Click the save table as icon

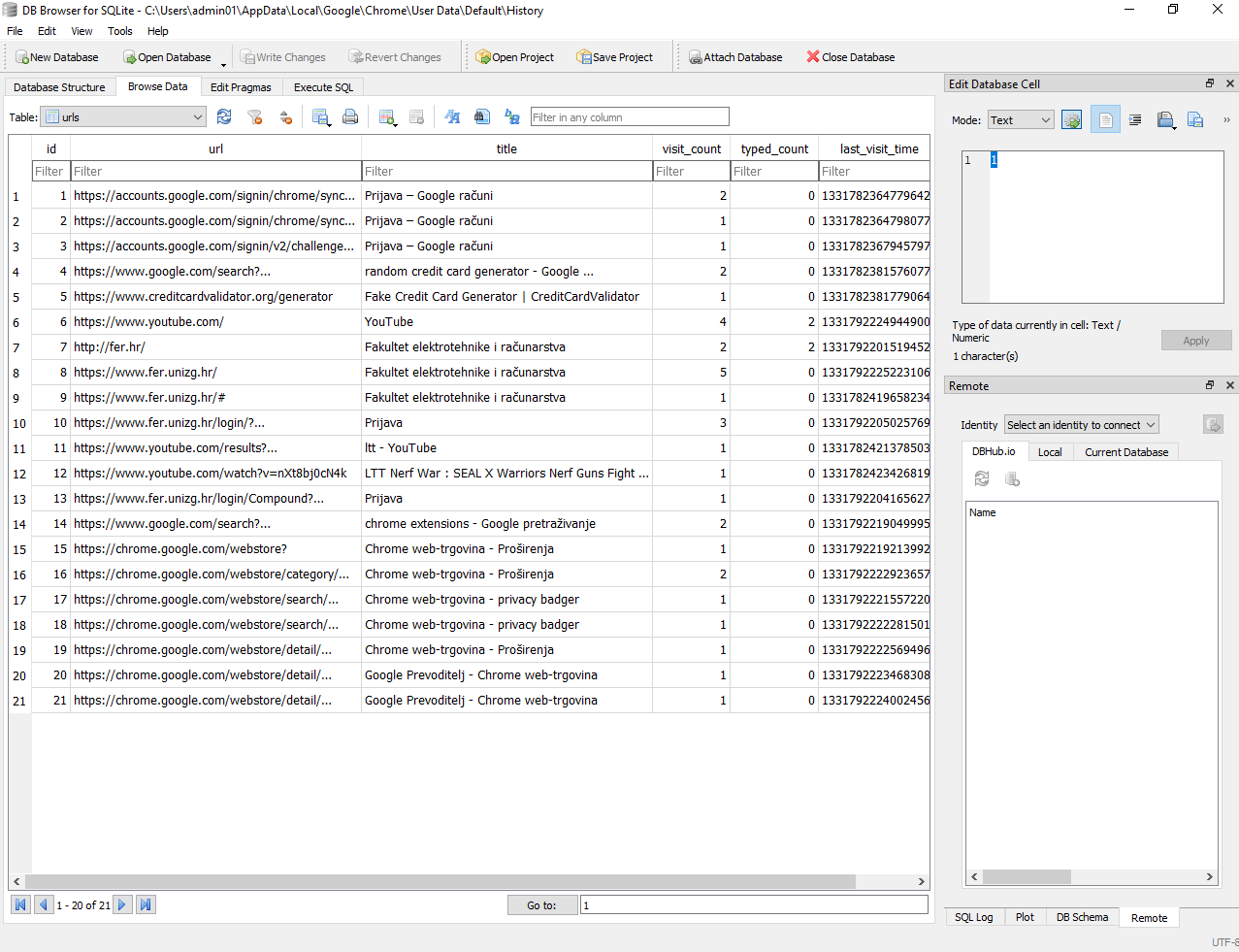coord(320,117)
